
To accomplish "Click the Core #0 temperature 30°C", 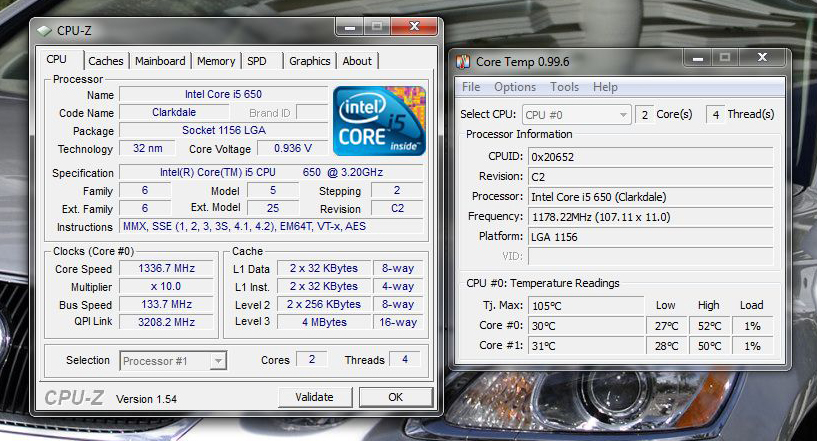I will [586, 326].
